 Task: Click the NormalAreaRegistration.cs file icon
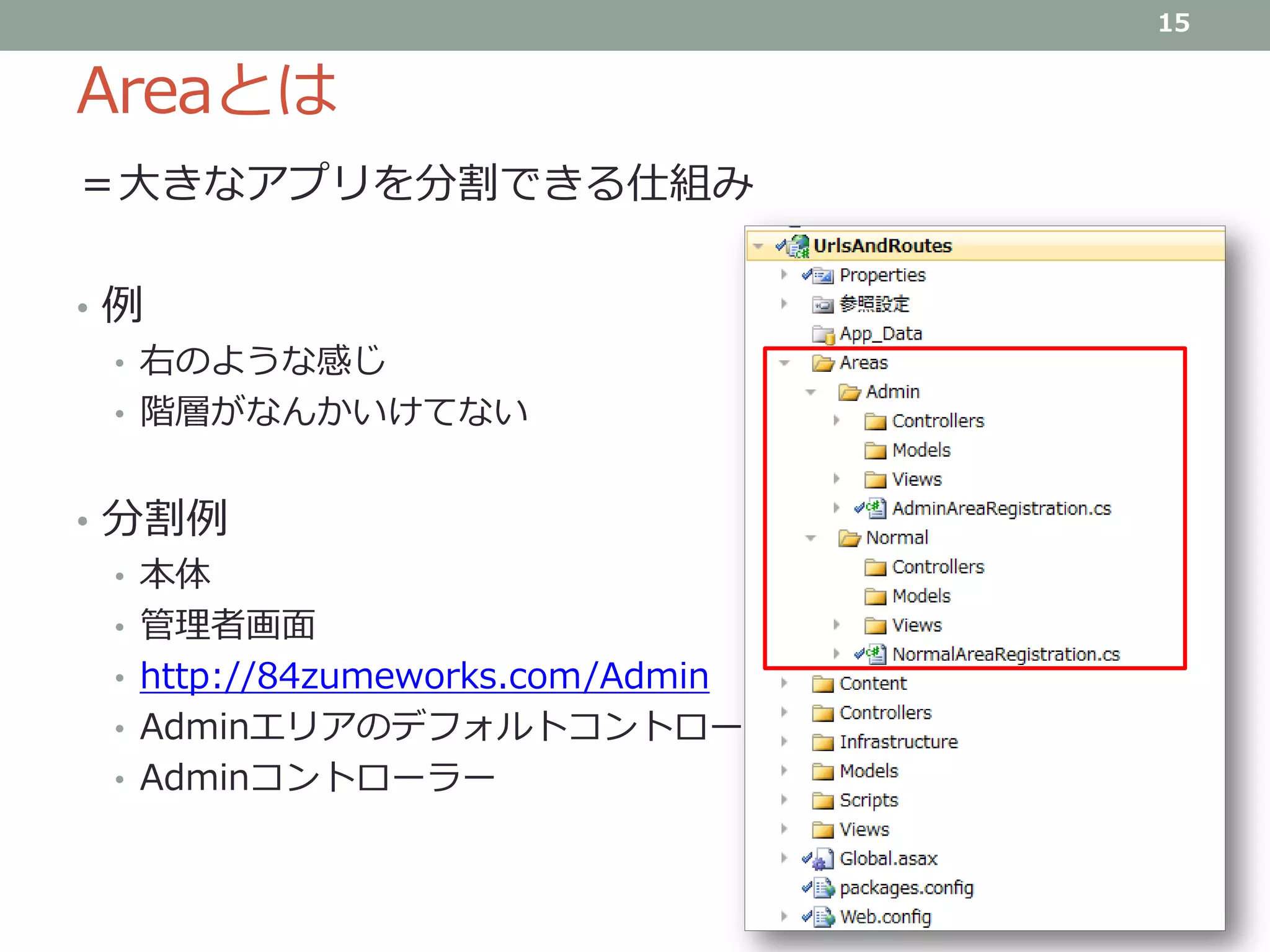pos(876,654)
